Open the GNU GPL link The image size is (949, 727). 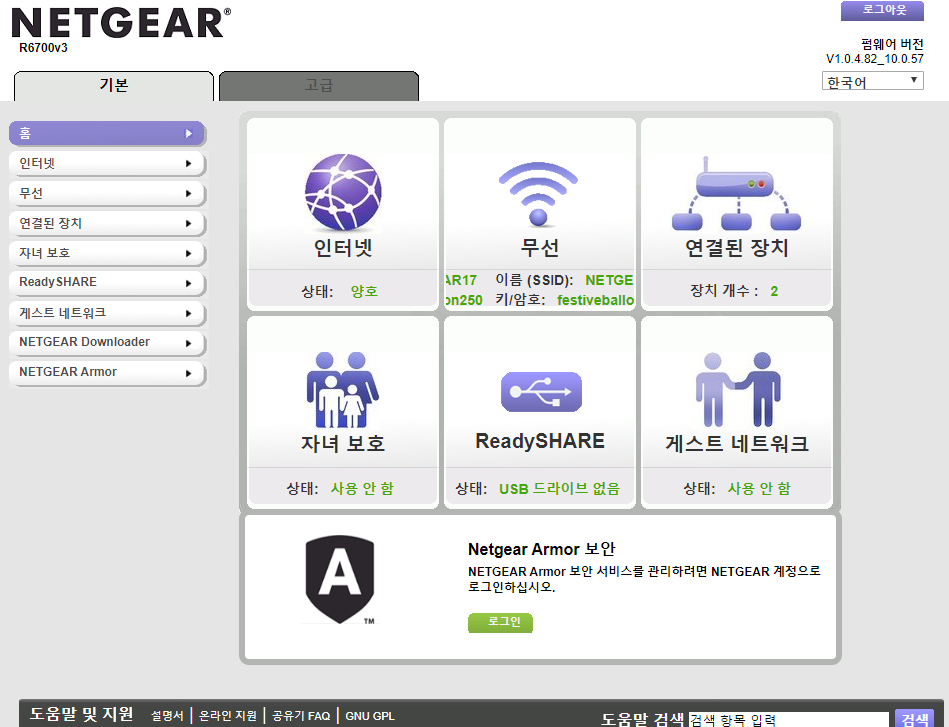click(370, 716)
